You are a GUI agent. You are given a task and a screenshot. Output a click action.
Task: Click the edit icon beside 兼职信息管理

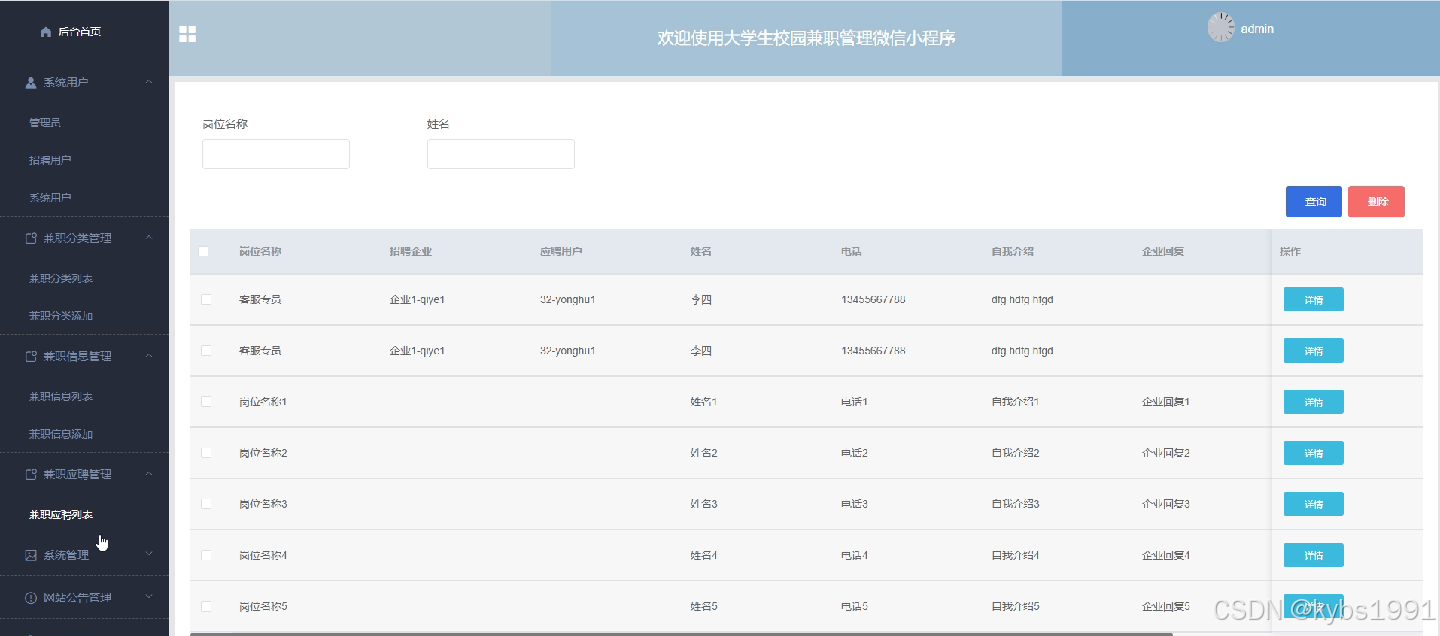31,356
